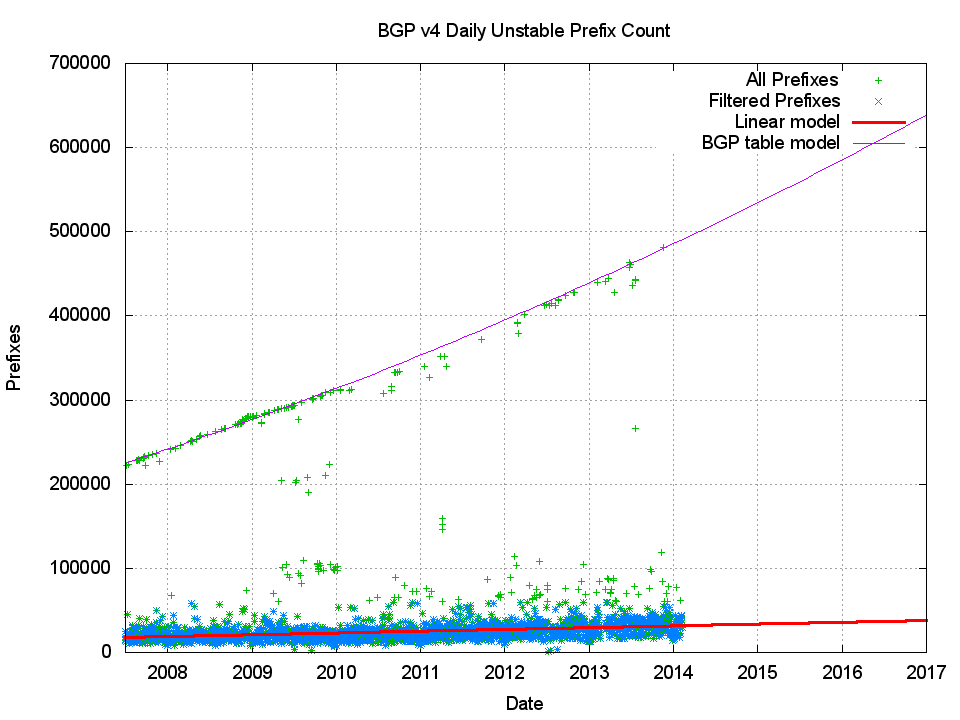The width and height of the screenshot is (960, 720).
Task: Select the 2011 x-axis tick label
Action: point(420,671)
